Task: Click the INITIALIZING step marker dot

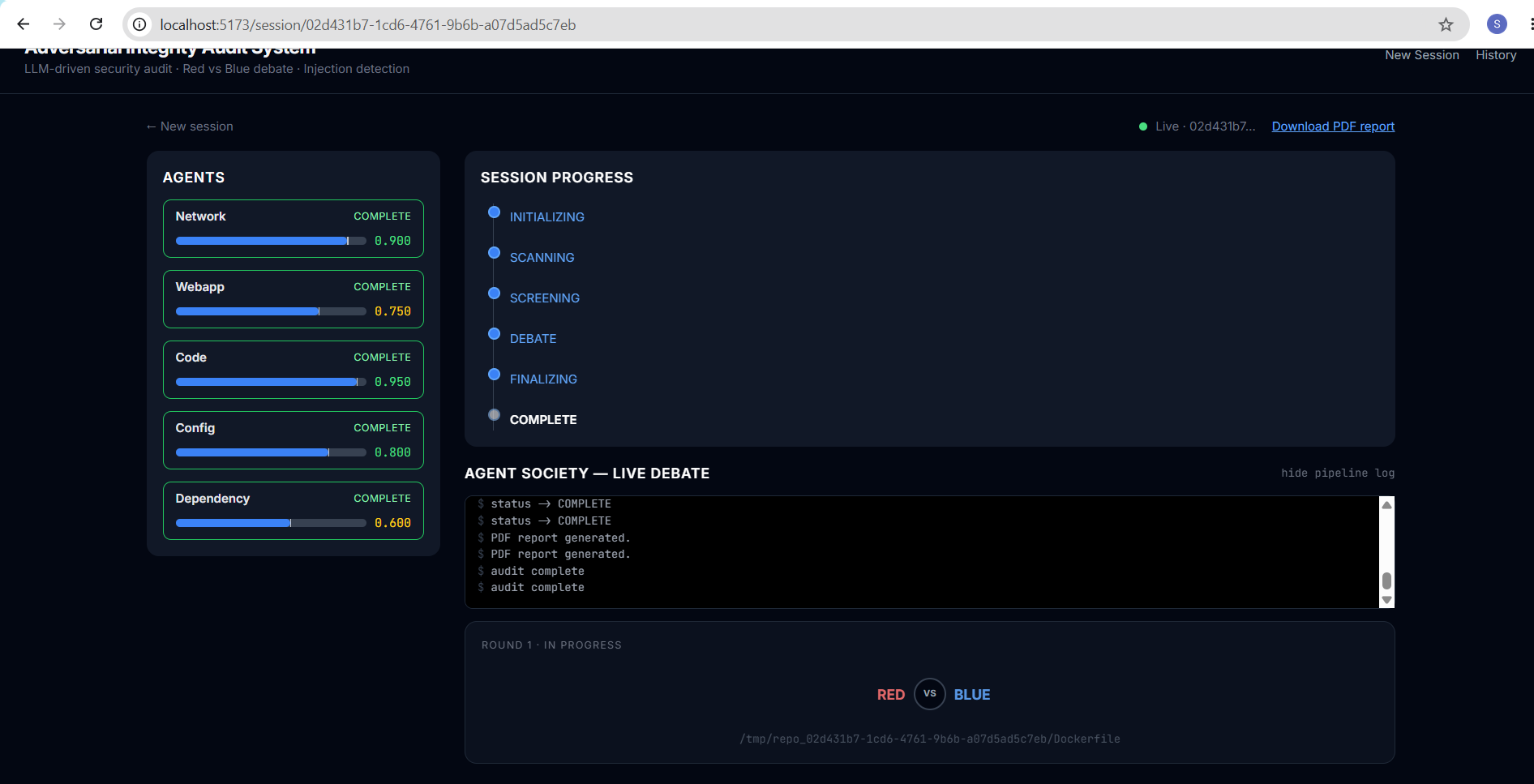Action: click(x=494, y=212)
